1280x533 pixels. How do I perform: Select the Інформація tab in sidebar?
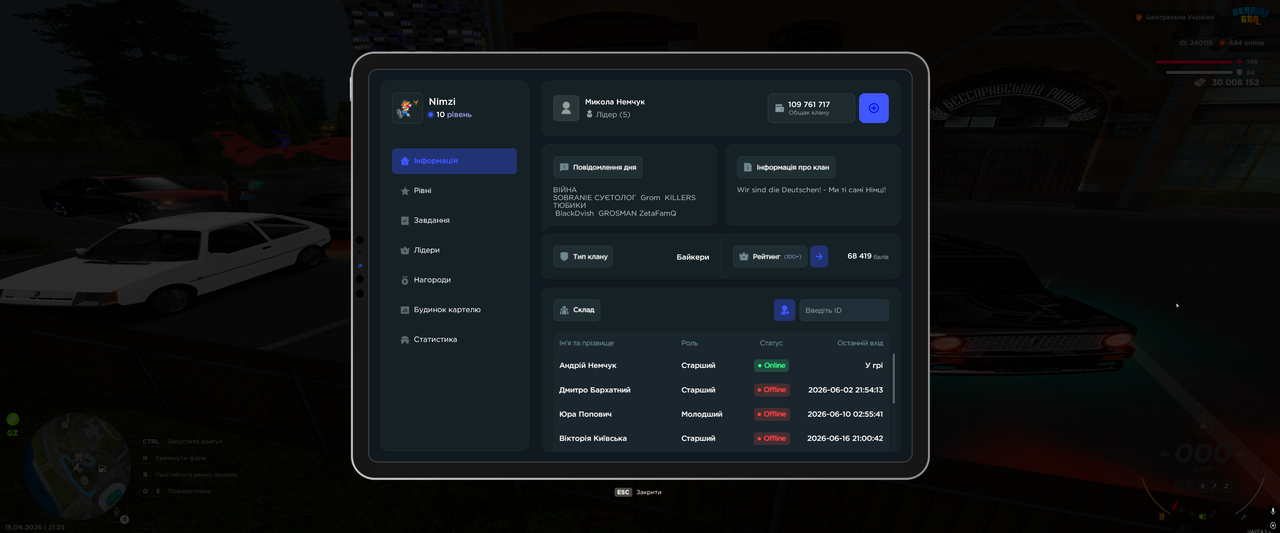click(x=454, y=161)
